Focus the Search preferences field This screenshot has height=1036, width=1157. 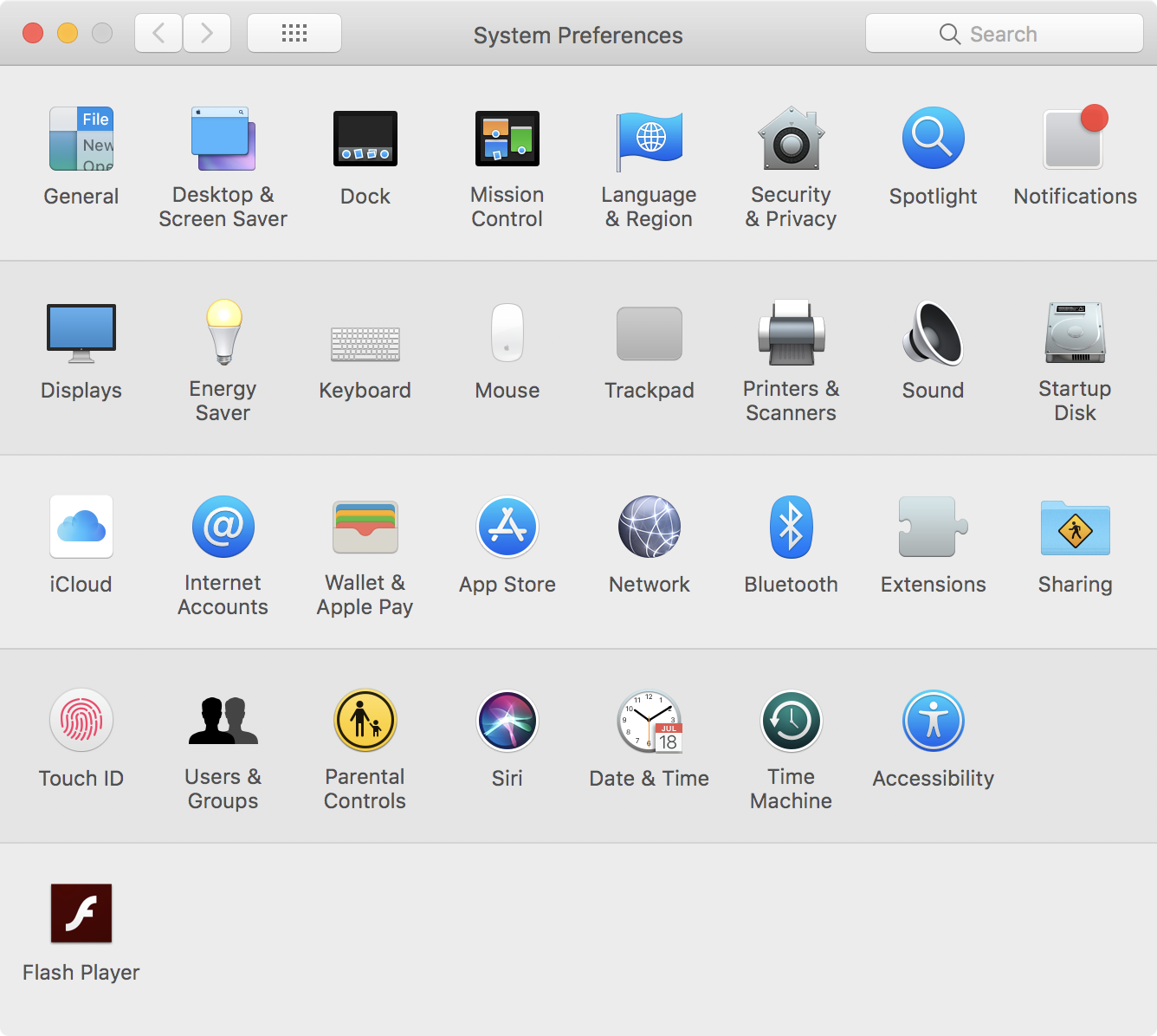coord(1005,33)
